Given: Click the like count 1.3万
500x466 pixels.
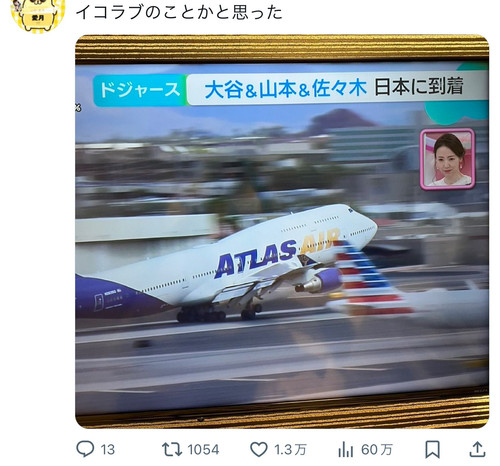Looking at the screenshot, I should tap(290, 450).
